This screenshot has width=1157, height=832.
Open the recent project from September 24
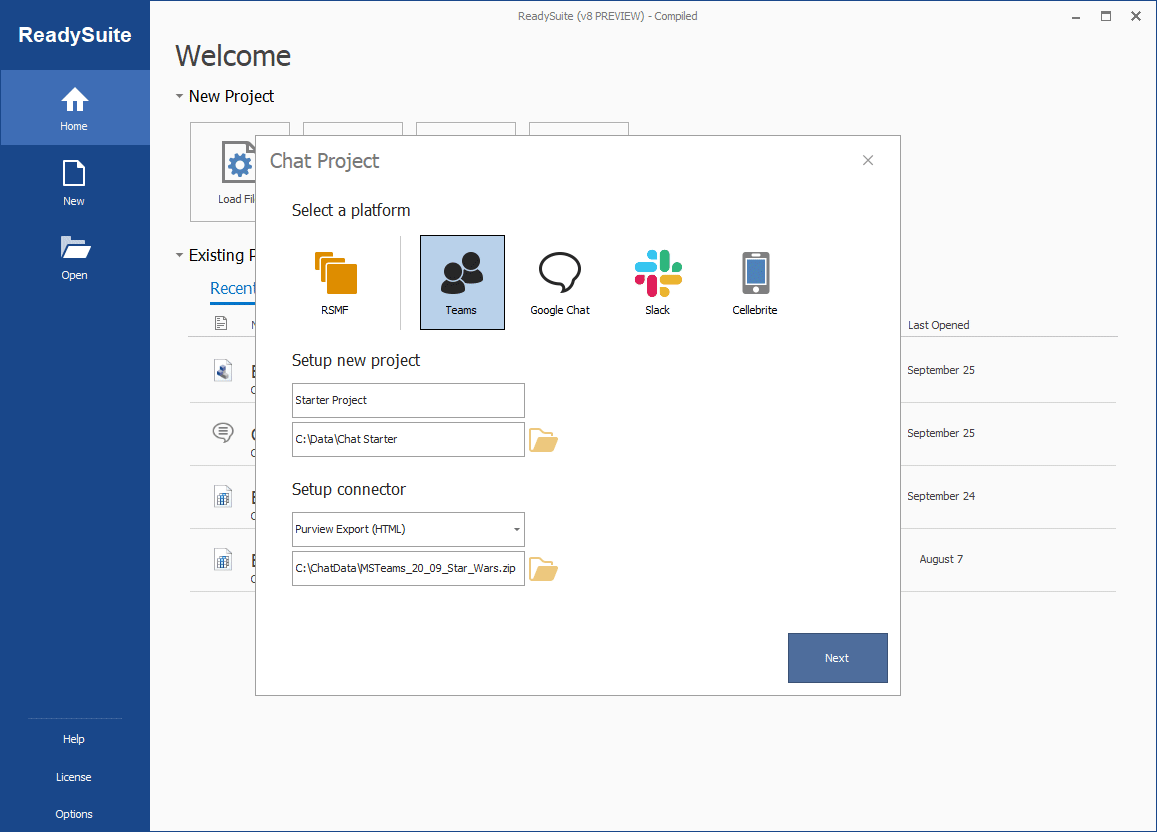tap(222, 496)
